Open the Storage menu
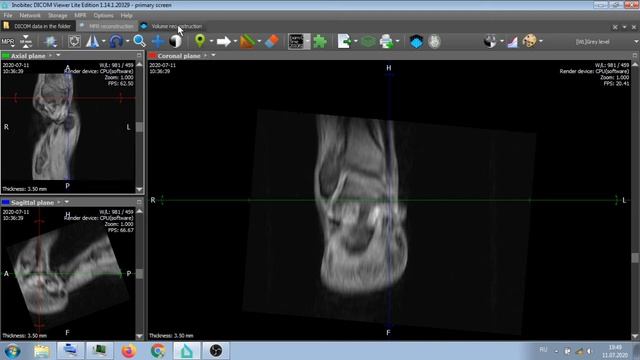The height and width of the screenshot is (360, 640). [x=58, y=16]
